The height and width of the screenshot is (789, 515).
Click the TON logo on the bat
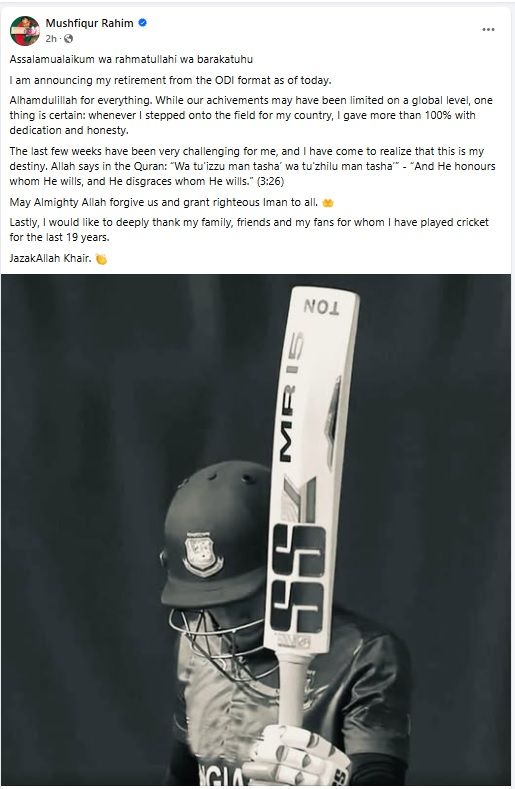click(322, 306)
